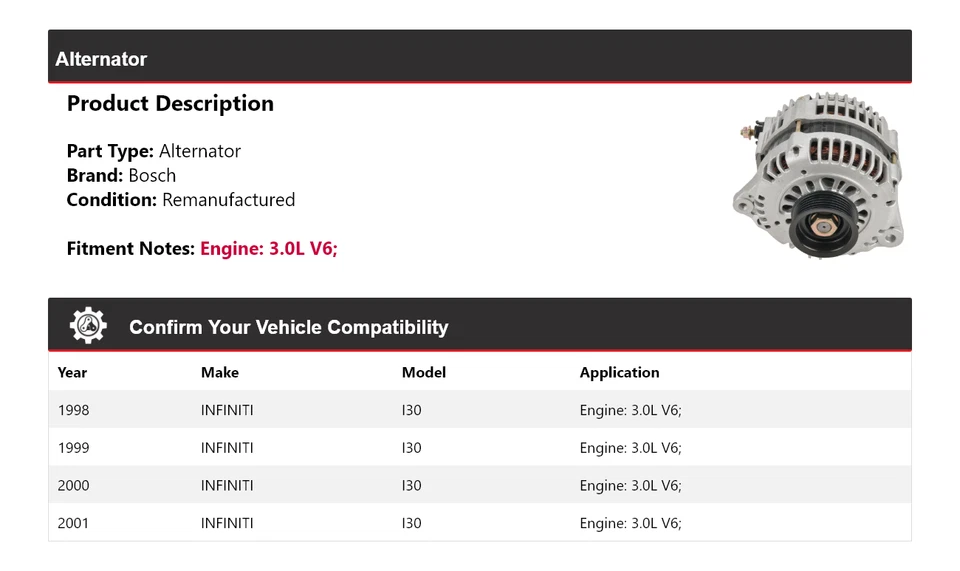Click the Year column header

[x=72, y=372]
